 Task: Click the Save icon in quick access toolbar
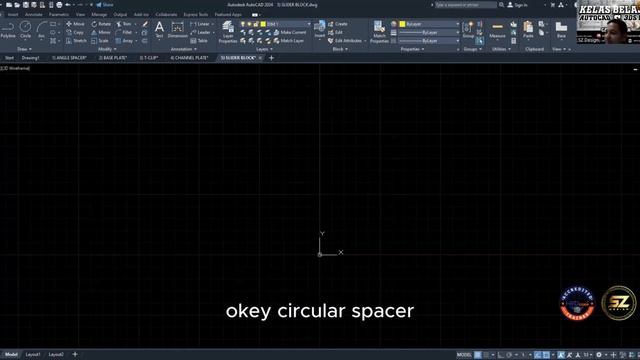[25, 5]
